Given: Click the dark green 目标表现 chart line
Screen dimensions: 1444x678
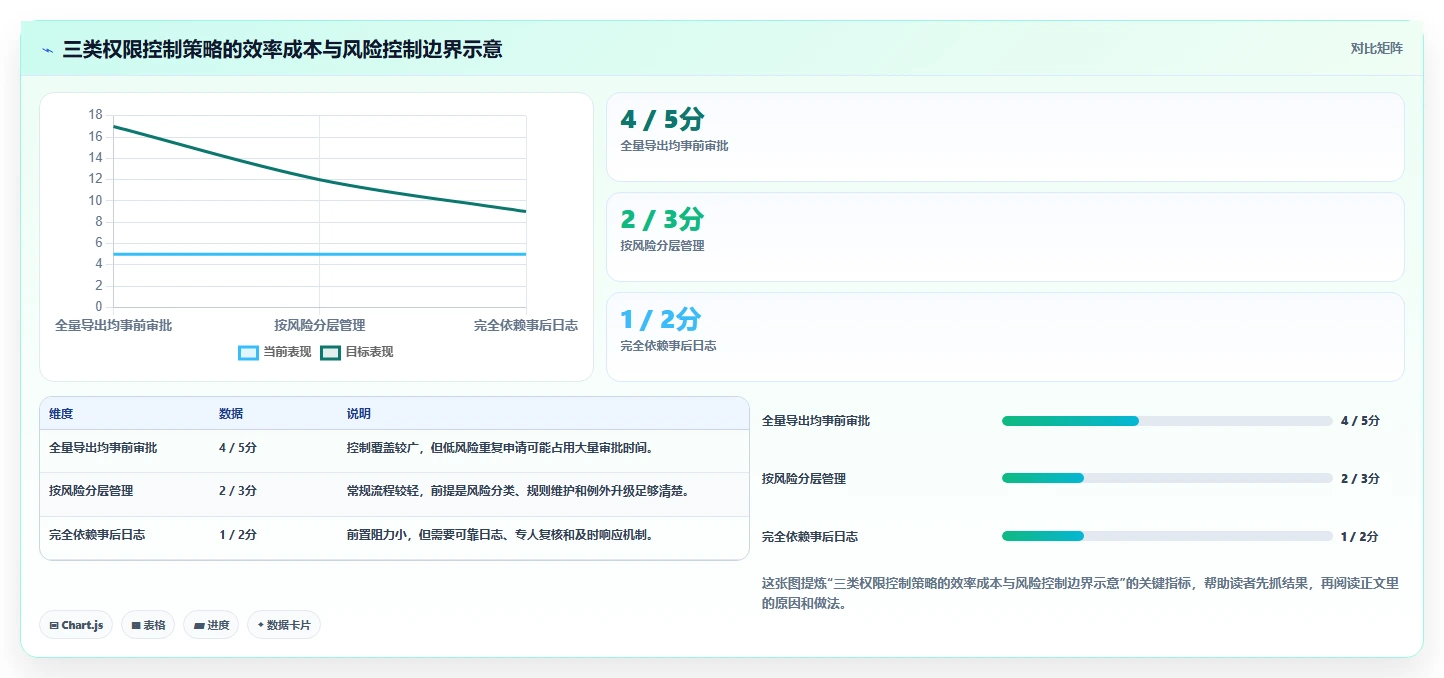Looking at the screenshot, I should coord(320,180).
